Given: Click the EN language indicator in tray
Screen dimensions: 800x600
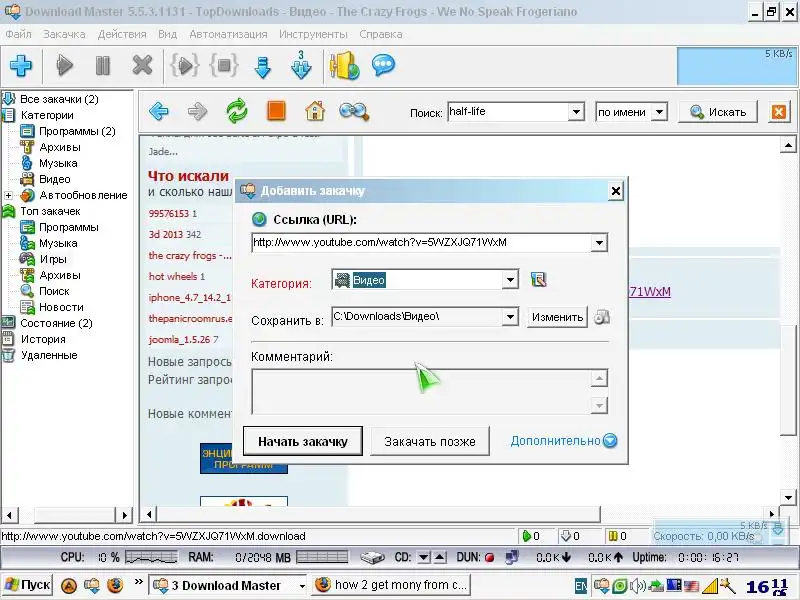Looking at the screenshot, I should coord(581,586).
